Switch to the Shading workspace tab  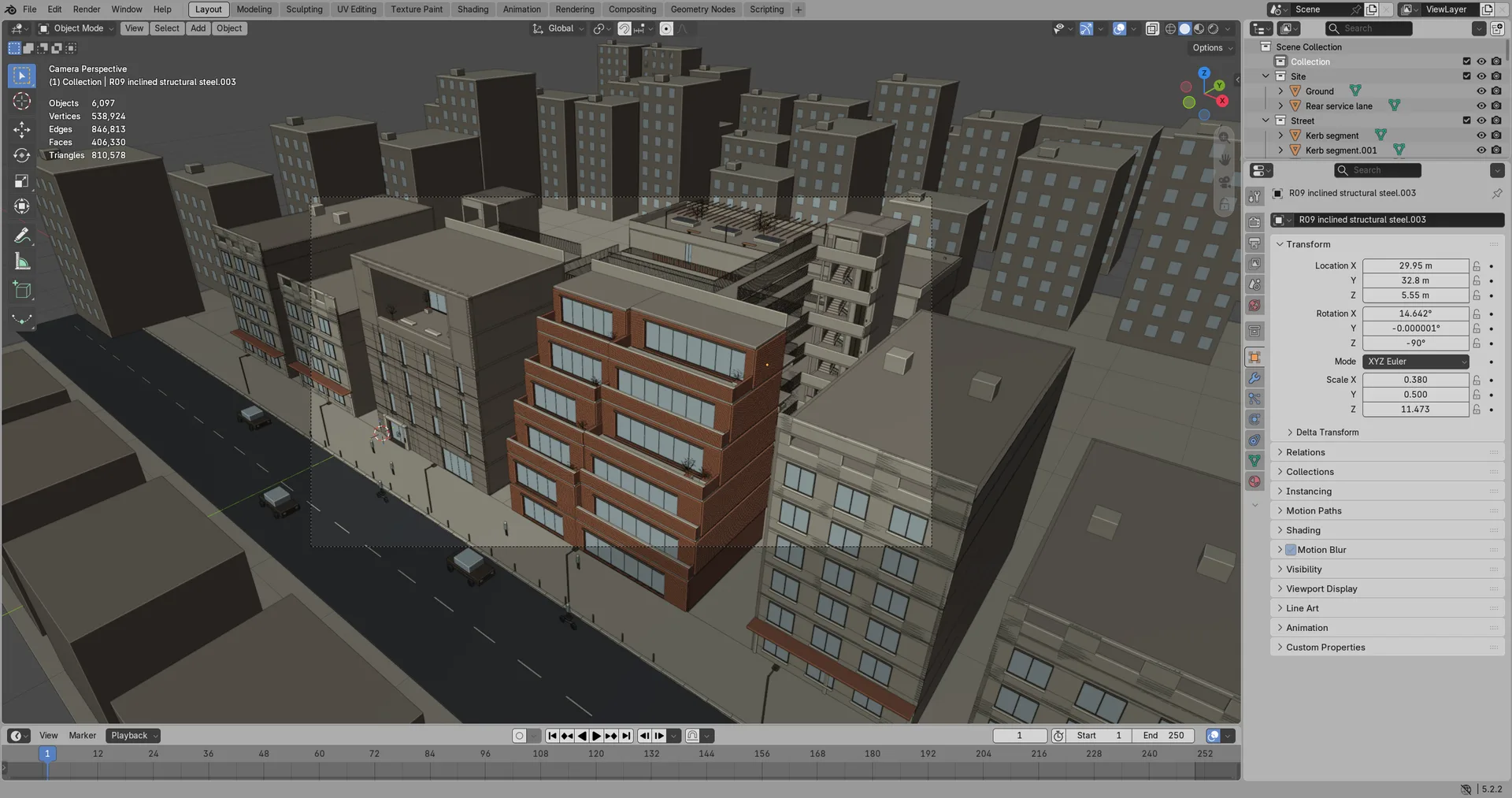472,9
